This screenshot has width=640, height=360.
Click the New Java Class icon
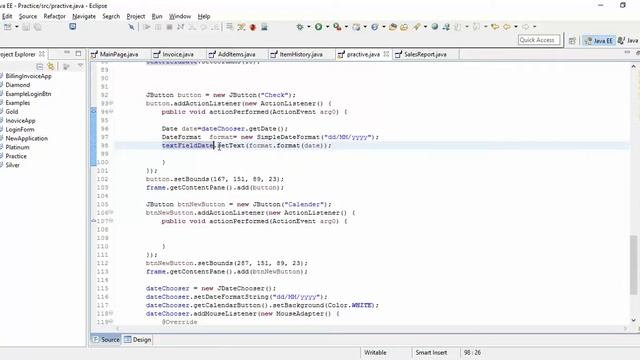point(375,27)
